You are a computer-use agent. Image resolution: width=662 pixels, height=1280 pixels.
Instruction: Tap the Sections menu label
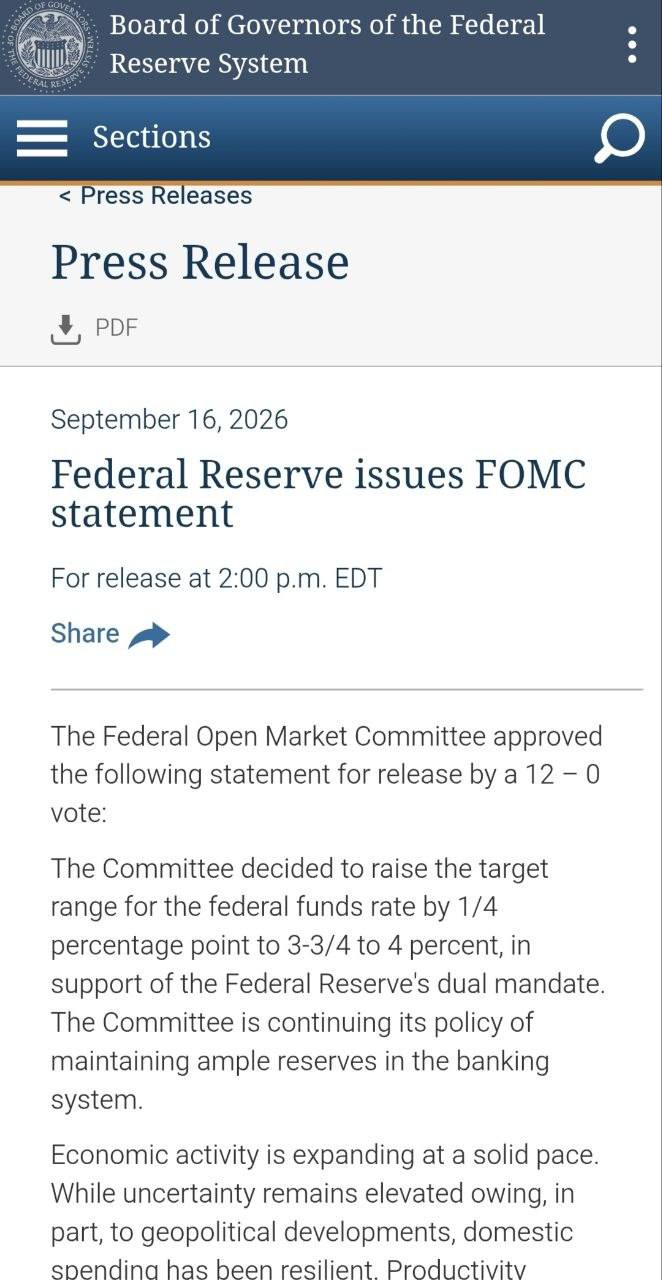tap(152, 137)
